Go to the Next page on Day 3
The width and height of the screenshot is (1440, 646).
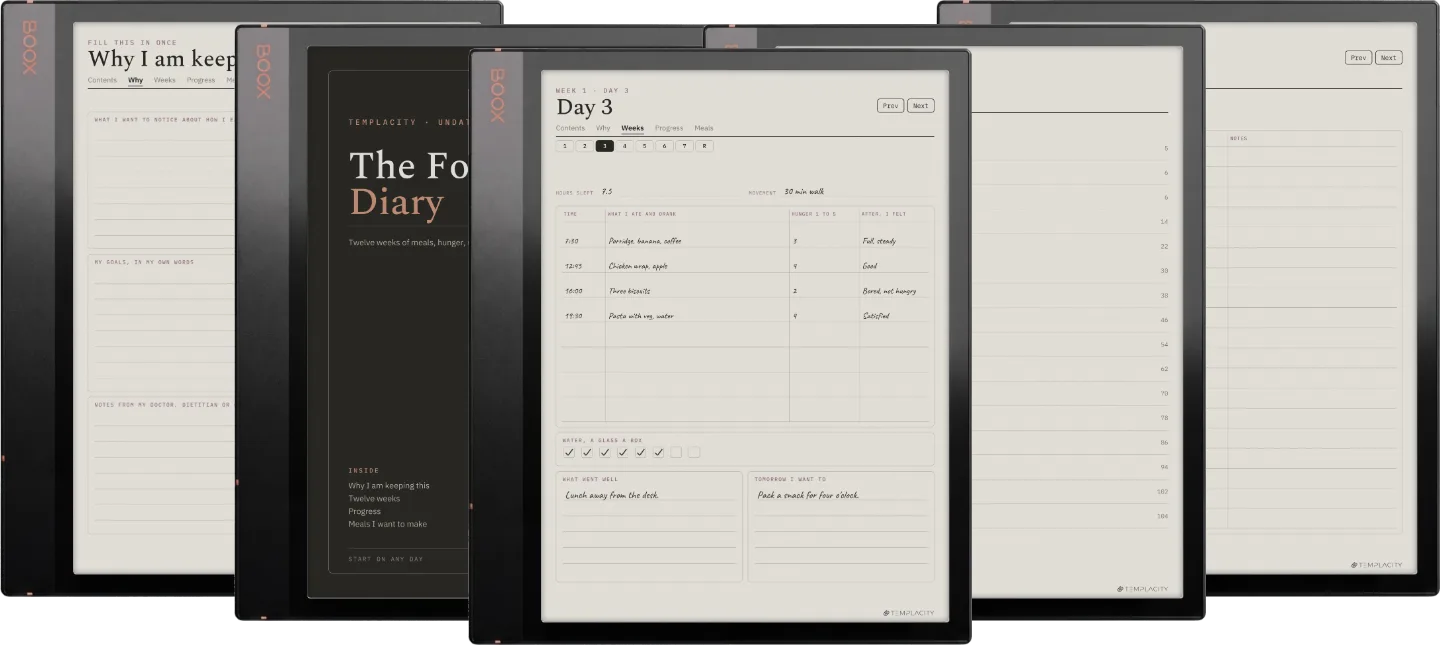[920, 105]
